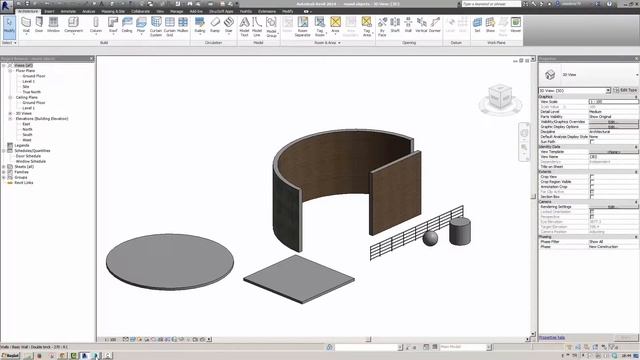Expand the Sheets (all) tree node
Screen dimensions: 640x360
tap(4, 167)
